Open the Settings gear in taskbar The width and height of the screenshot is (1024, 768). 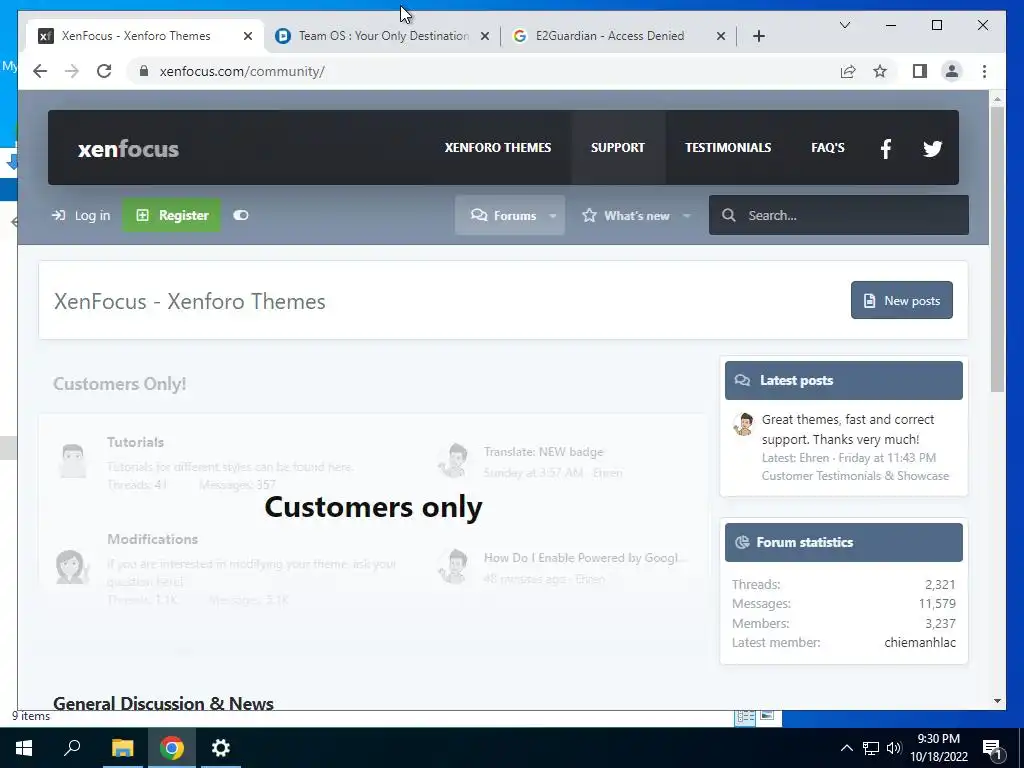coord(221,748)
